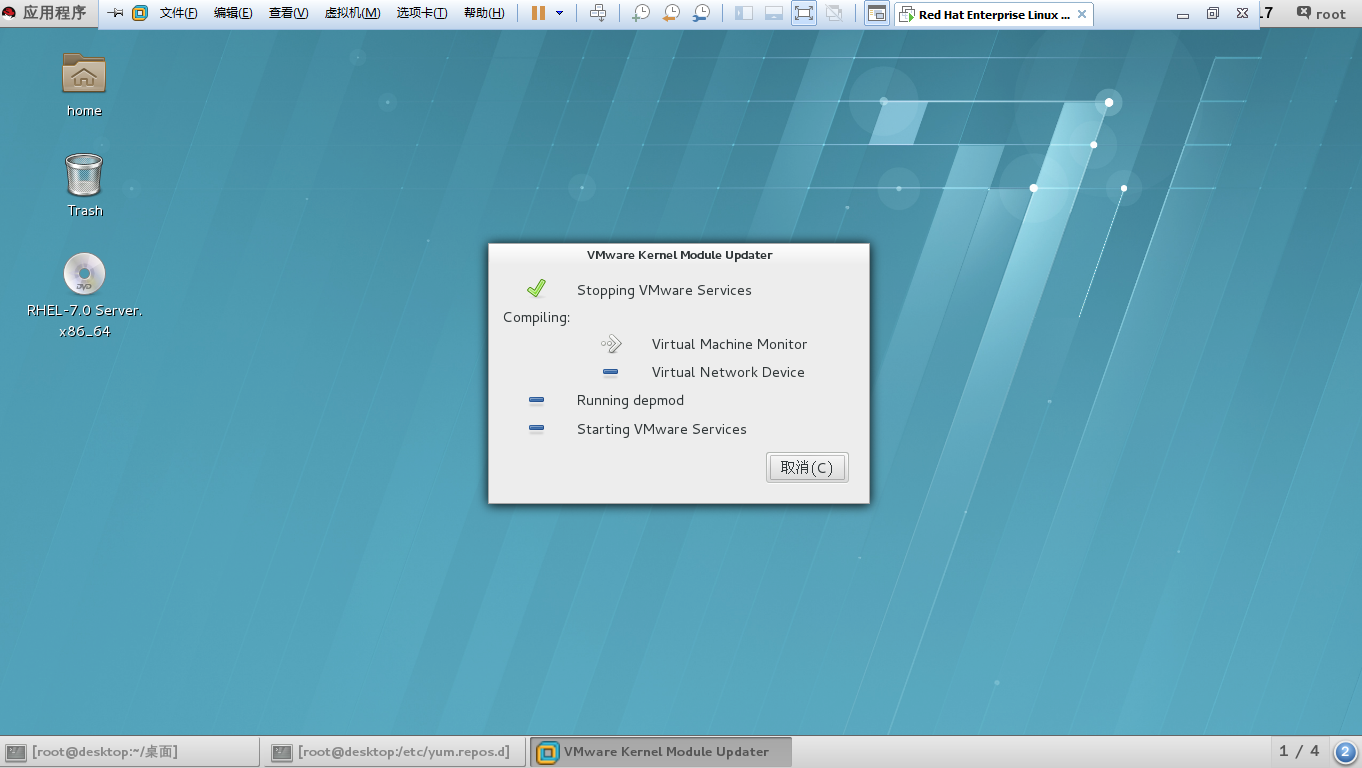Viewport: 1362px width, 768px height.
Task: Click the pin toolbar icon
Action: coord(115,13)
